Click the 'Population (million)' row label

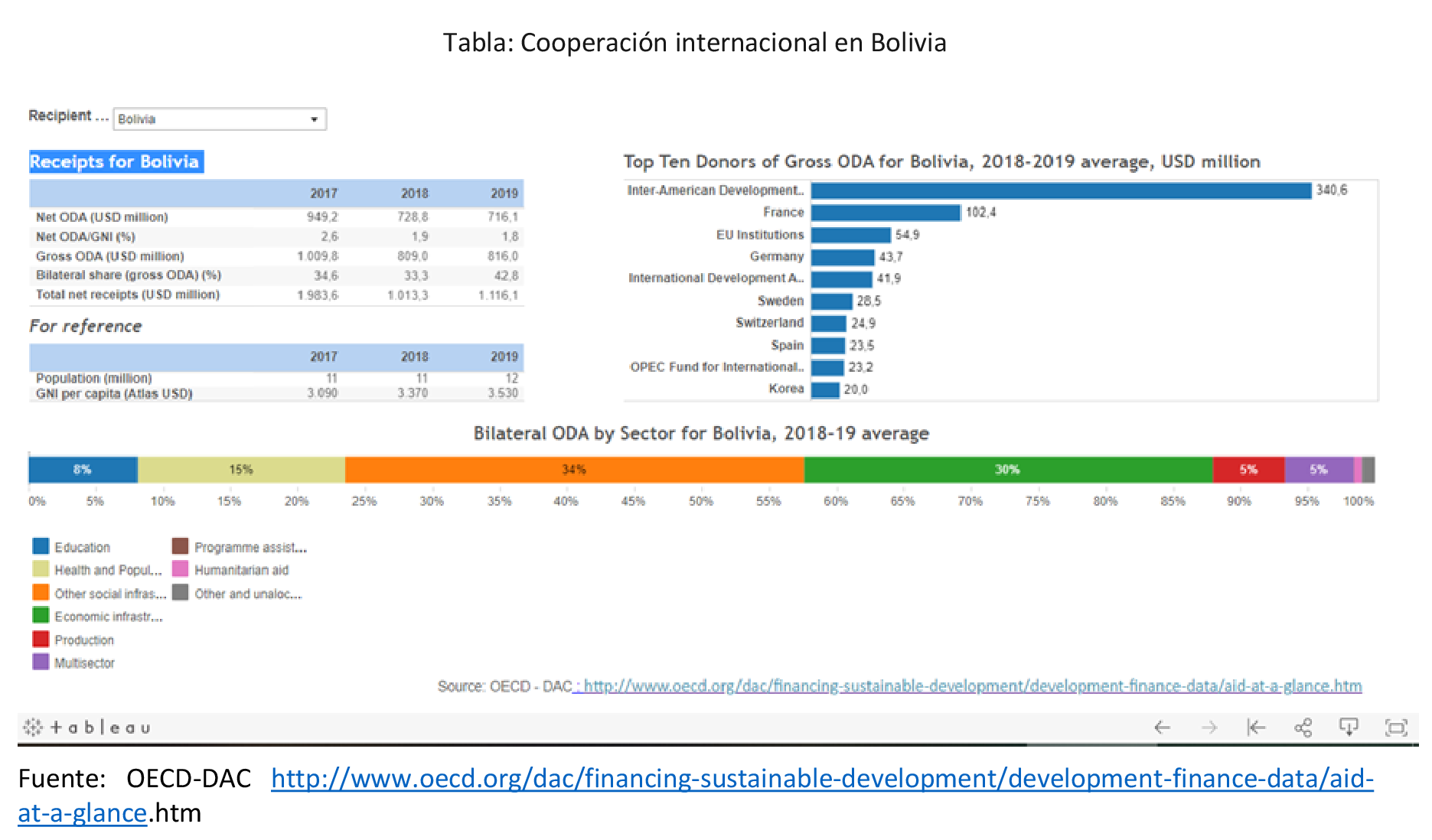tap(94, 378)
